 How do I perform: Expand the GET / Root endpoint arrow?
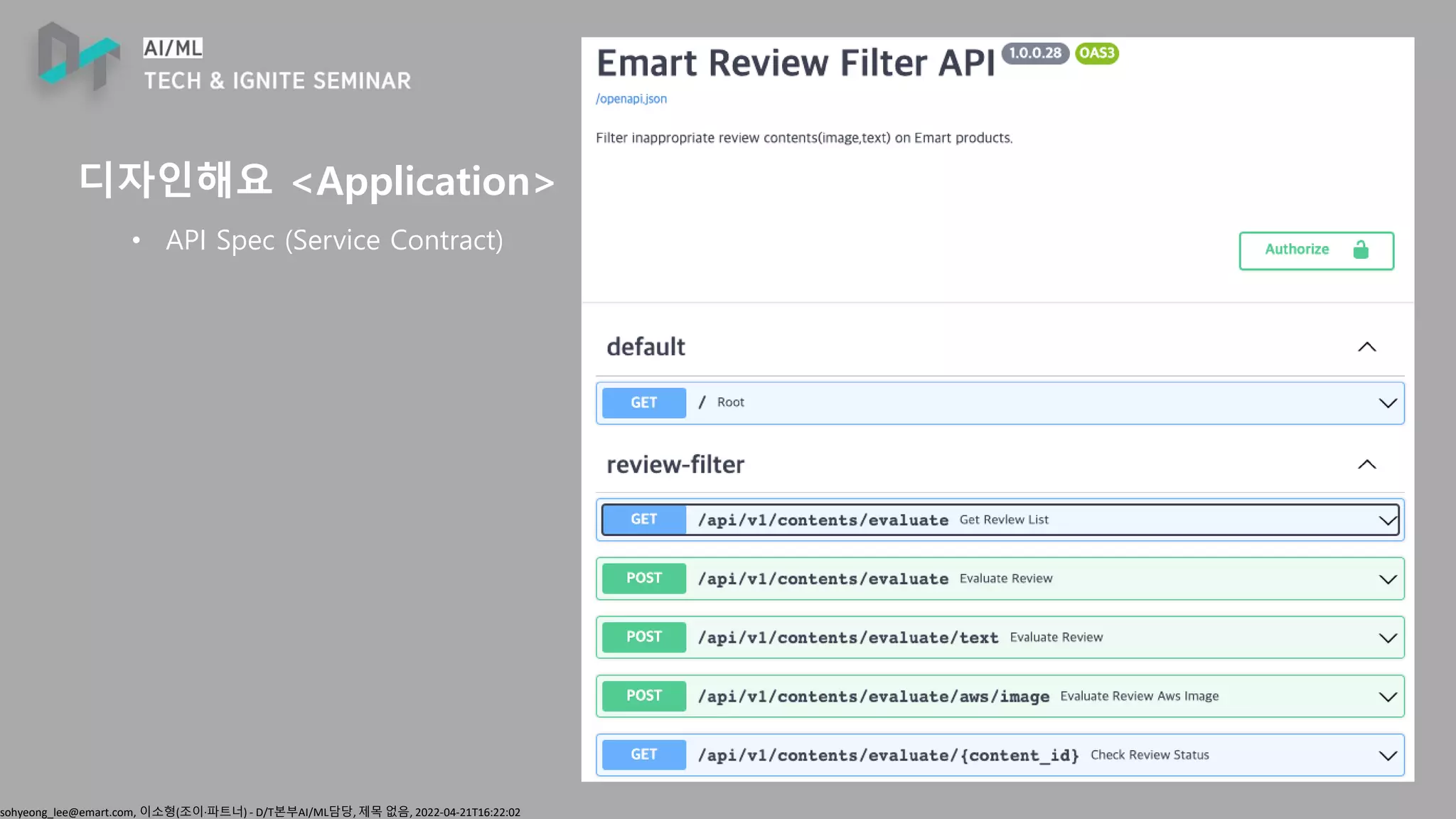pyautogui.click(x=1387, y=403)
